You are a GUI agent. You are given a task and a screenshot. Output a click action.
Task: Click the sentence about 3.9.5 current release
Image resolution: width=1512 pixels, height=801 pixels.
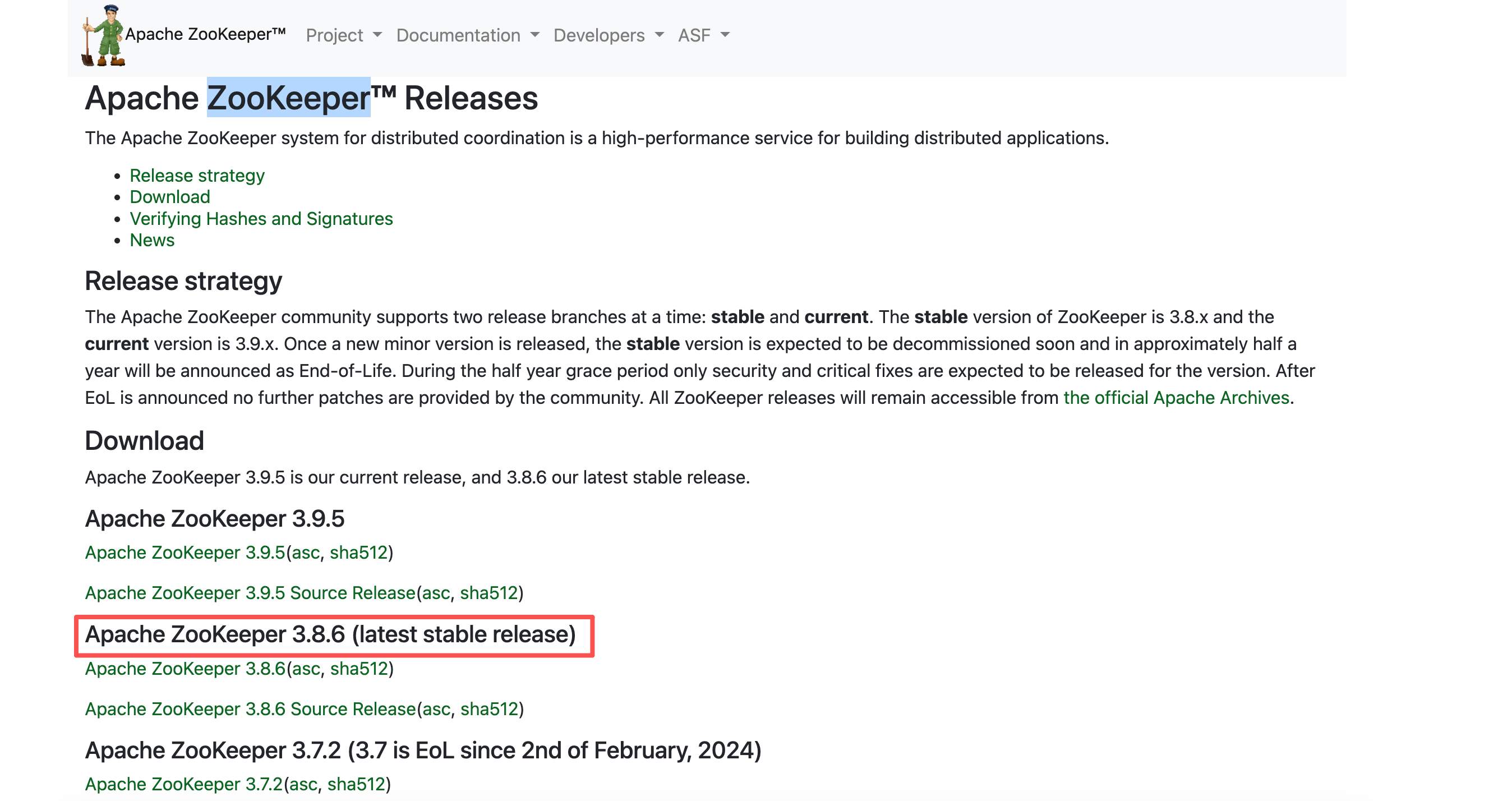pyautogui.click(x=417, y=477)
